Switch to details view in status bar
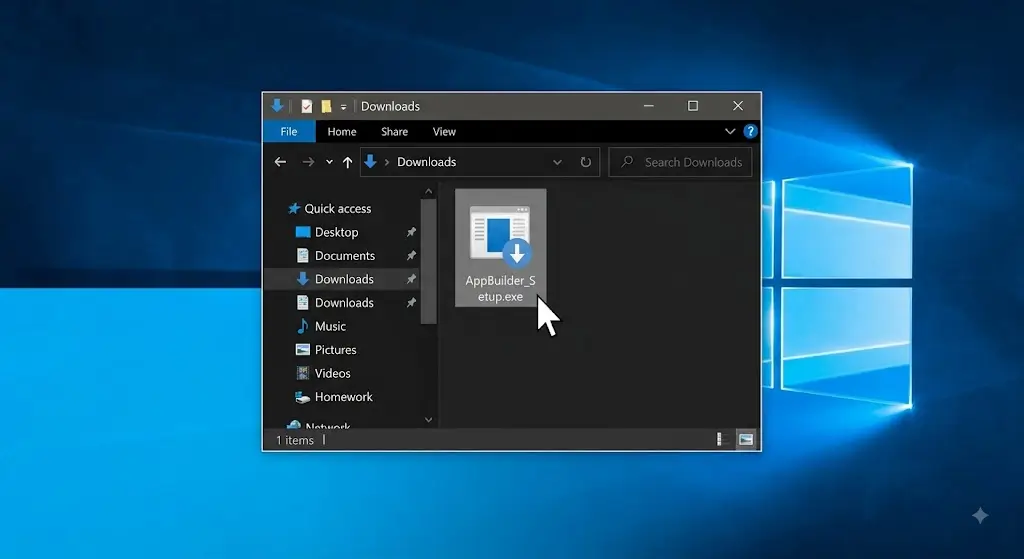This screenshot has height=559, width=1024. point(721,439)
